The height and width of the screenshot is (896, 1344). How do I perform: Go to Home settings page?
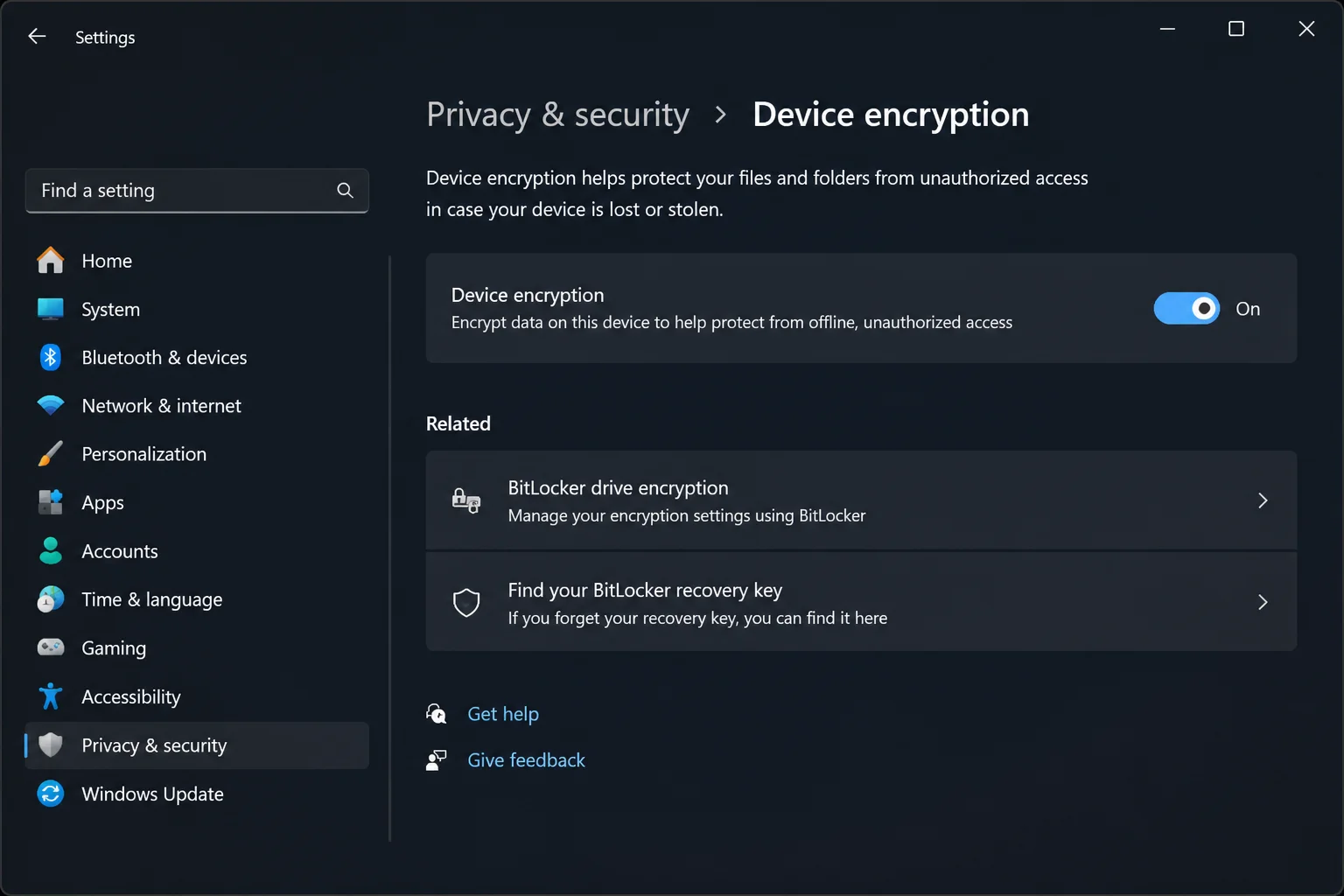coord(197,261)
